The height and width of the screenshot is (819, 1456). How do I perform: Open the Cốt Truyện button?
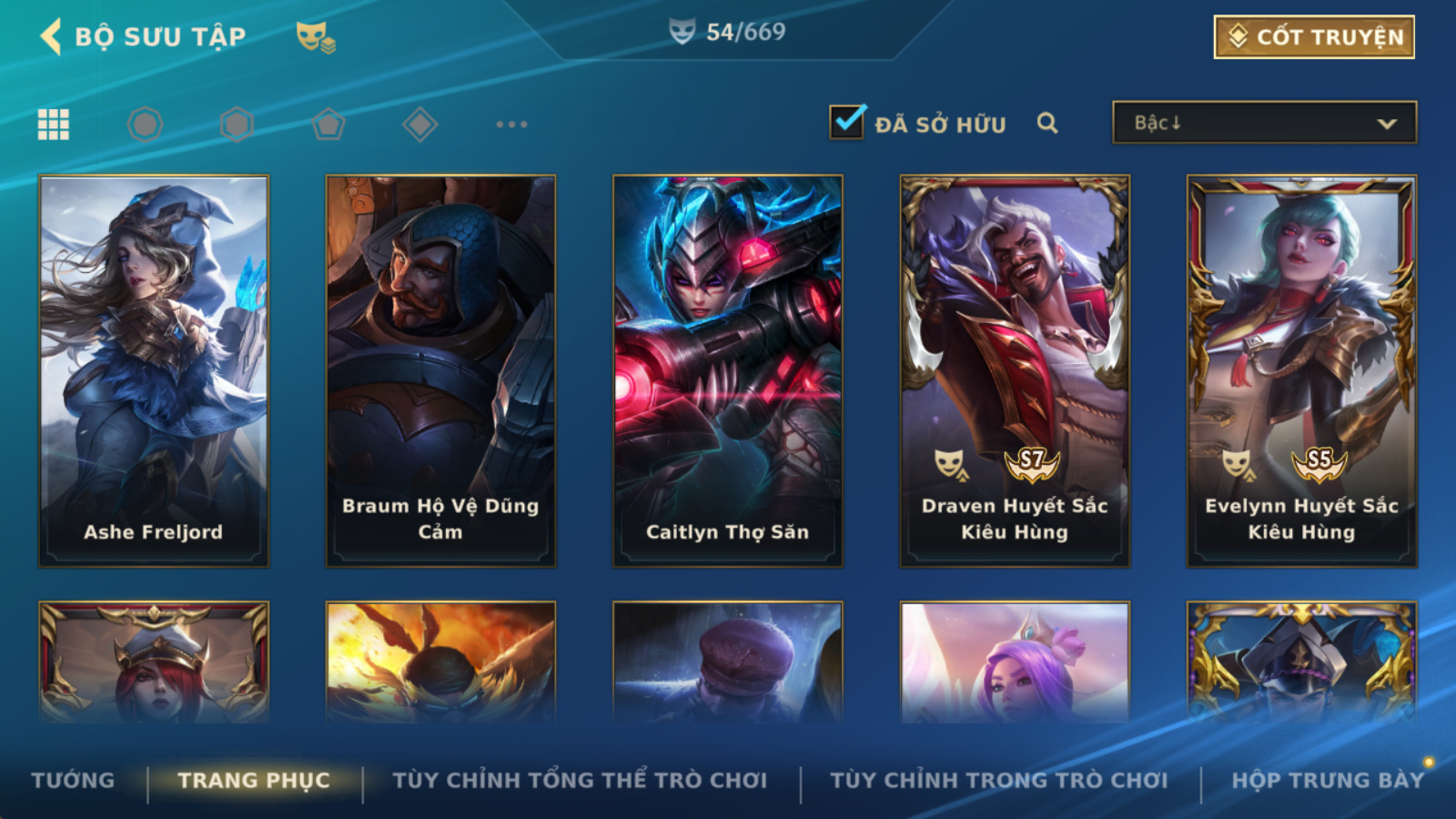(x=1314, y=36)
